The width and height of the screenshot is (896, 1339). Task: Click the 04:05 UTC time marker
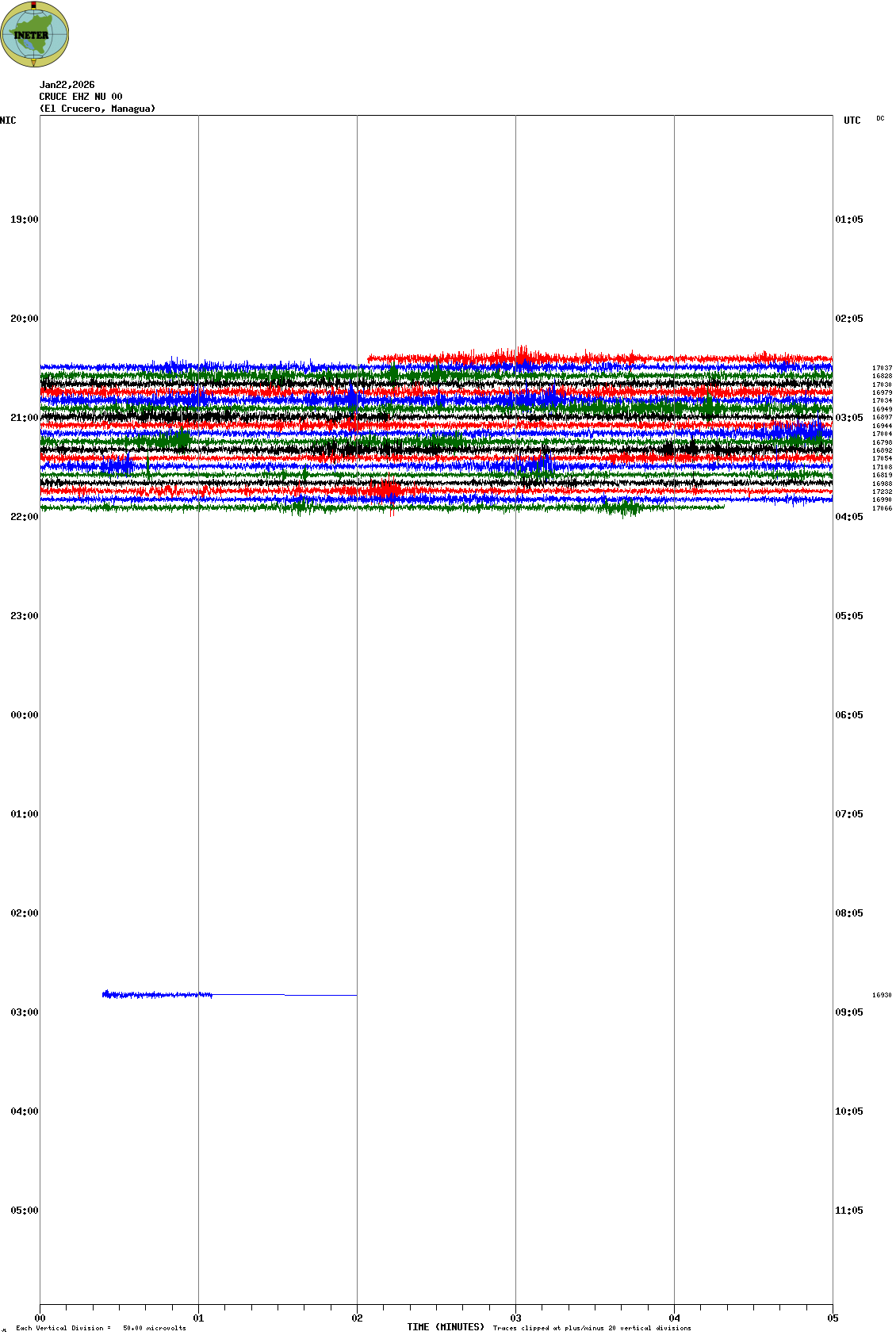(x=848, y=517)
